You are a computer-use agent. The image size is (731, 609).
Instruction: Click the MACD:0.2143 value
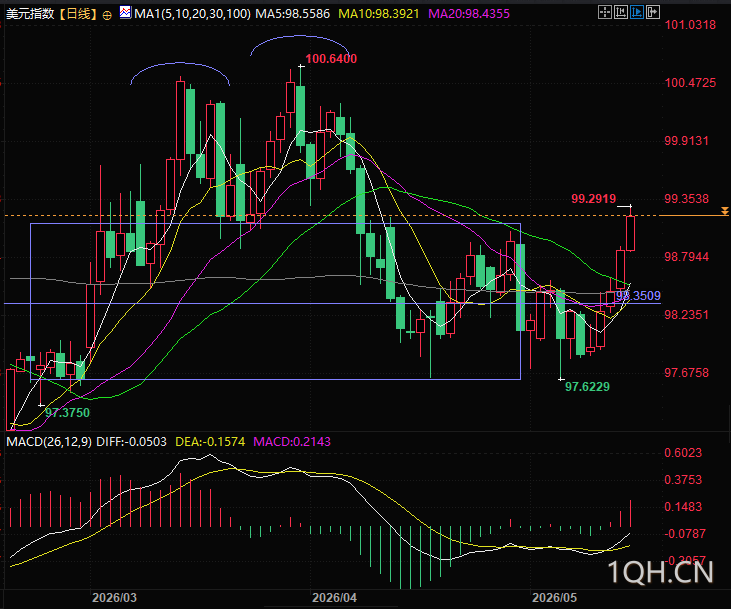coord(292,442)
